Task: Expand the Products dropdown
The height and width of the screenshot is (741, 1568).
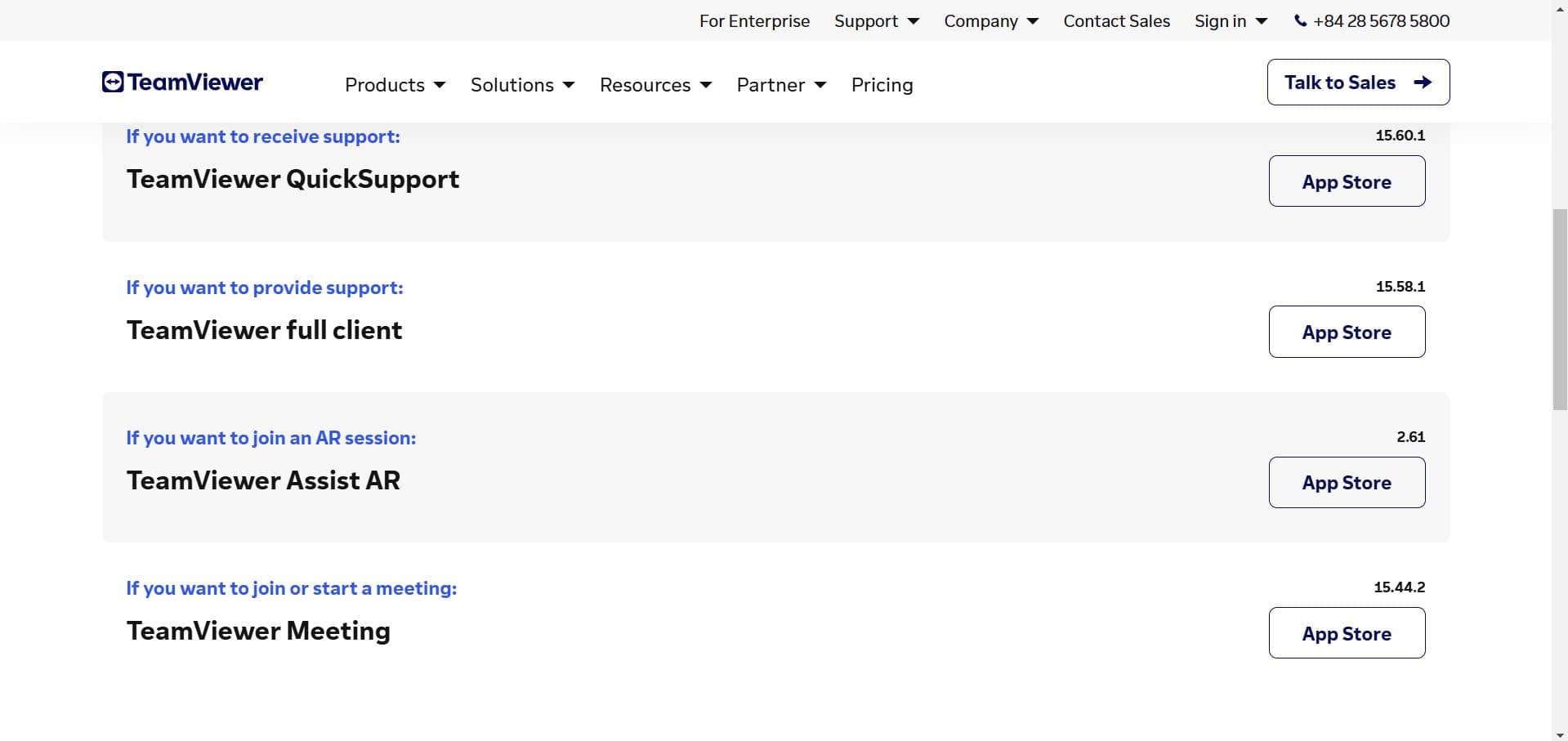Action: coord(395,85)
